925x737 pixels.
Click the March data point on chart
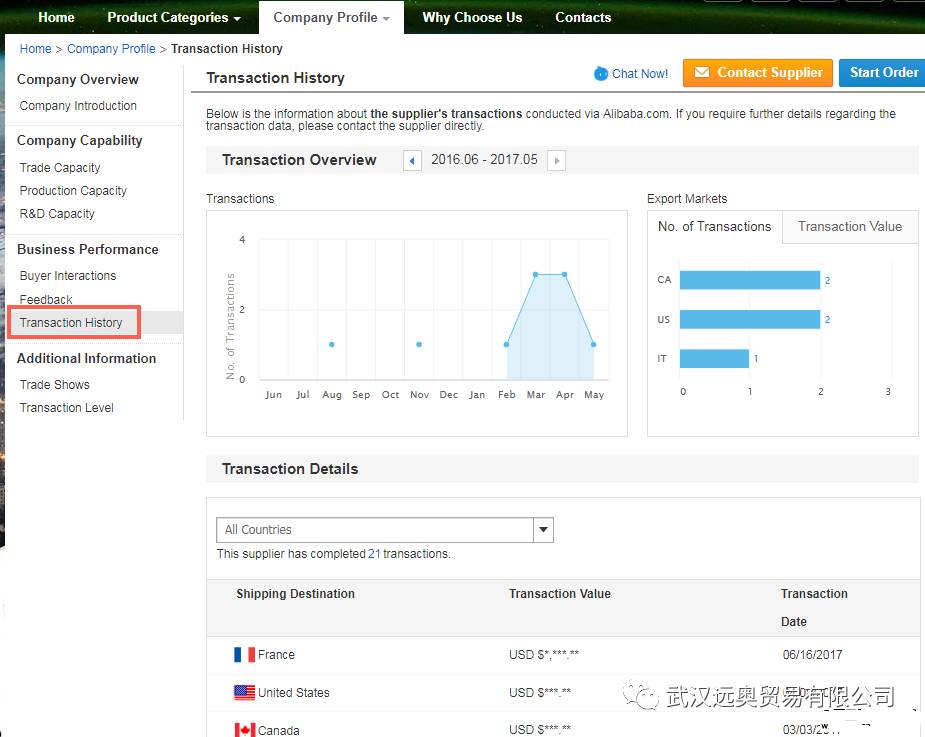(x=535, y=274)
